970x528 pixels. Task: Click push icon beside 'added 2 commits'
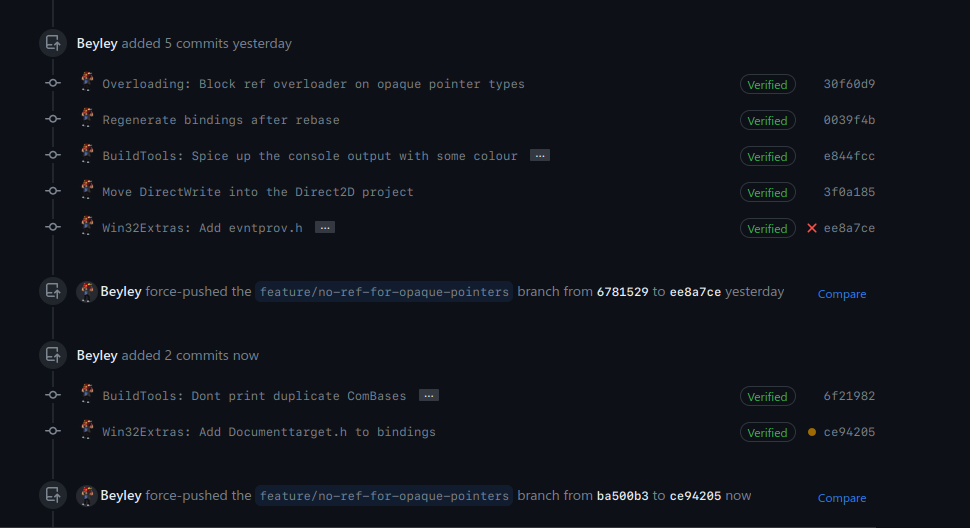(x=53, y=355)
